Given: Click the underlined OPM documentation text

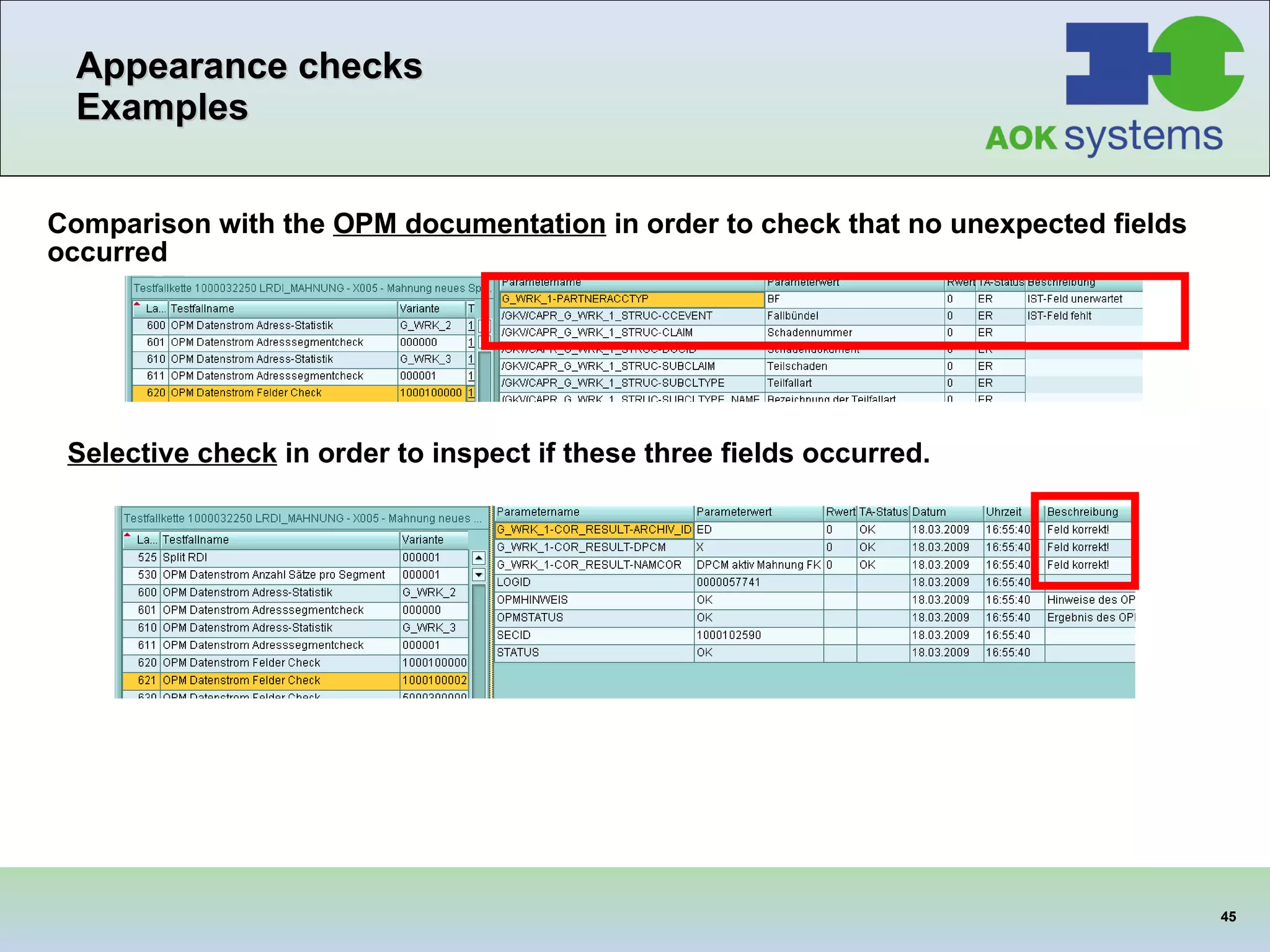Looking at the screenshot, I should click(469, 224).
